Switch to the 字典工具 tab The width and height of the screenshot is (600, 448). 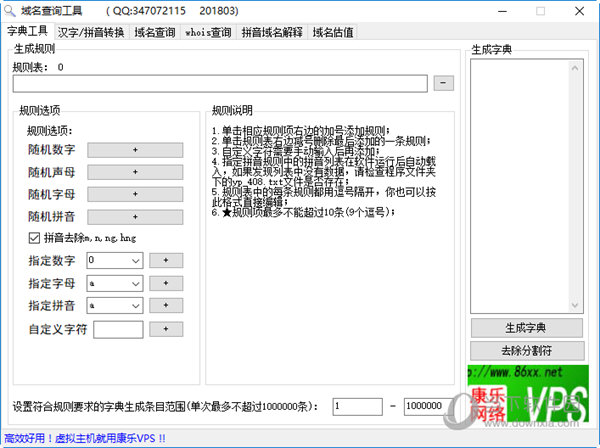tap(28, 31)
